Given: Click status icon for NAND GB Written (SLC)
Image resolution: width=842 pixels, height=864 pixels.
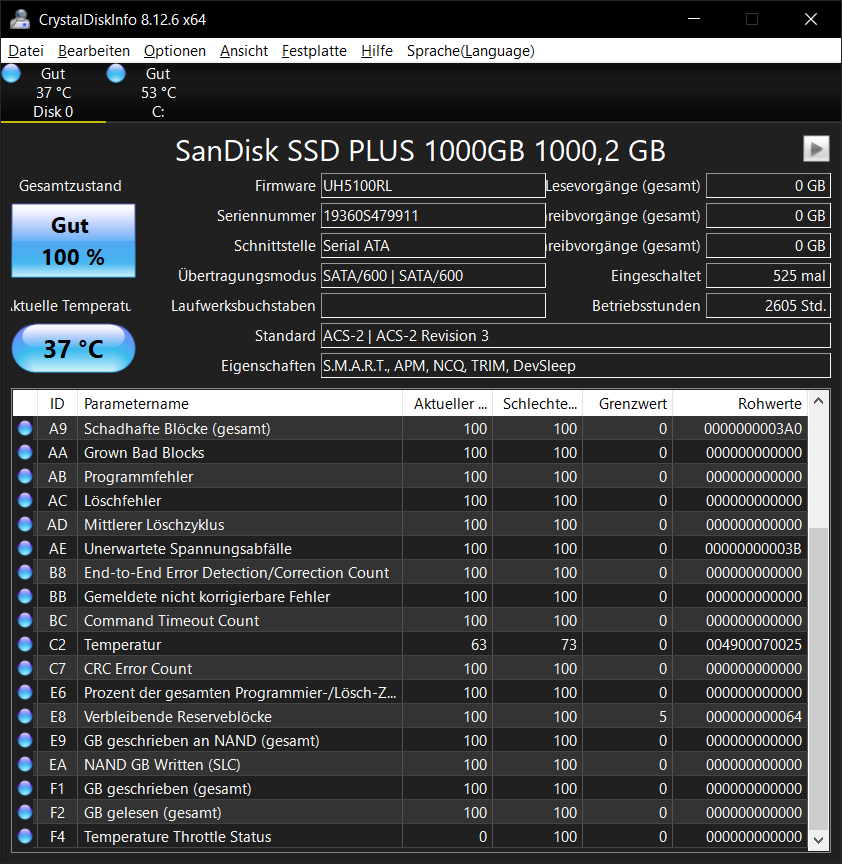Looking at the screenshot, I should coord(25,764).
